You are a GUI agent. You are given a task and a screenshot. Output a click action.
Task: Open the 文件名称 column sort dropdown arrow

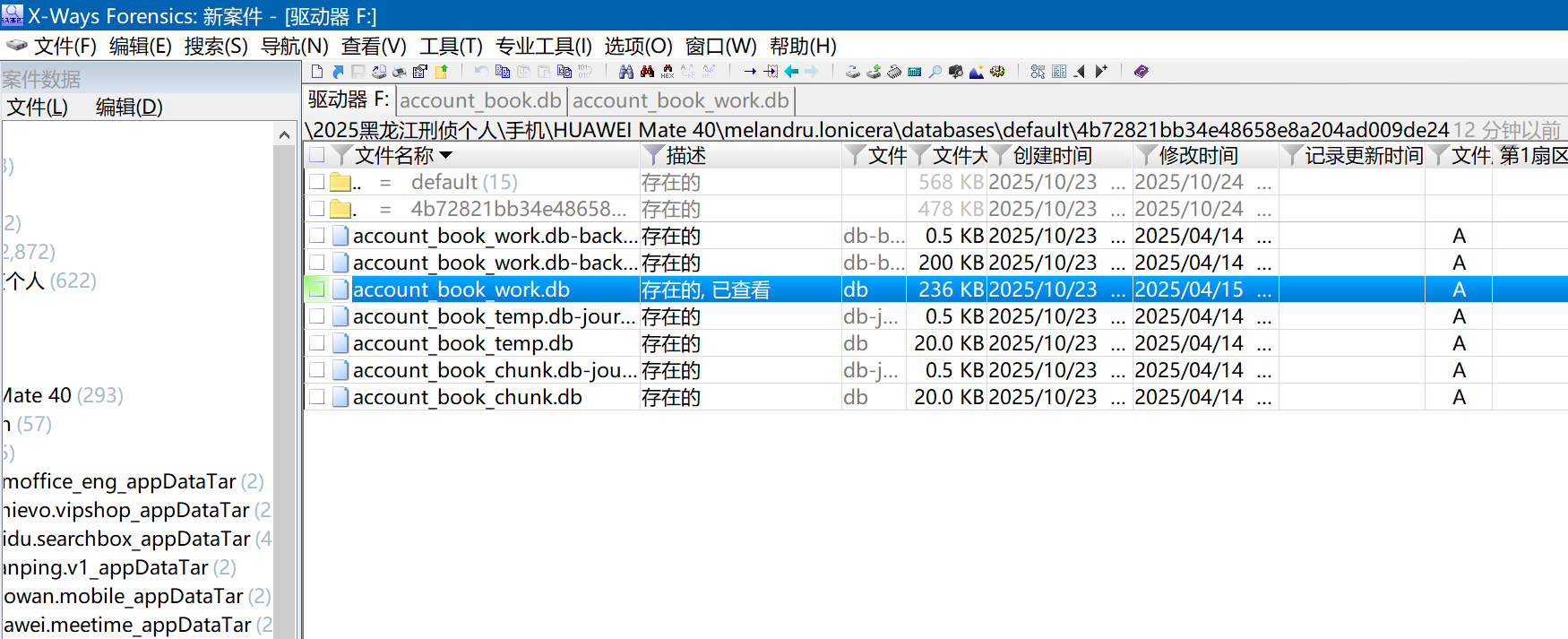[x=446, y=155]
